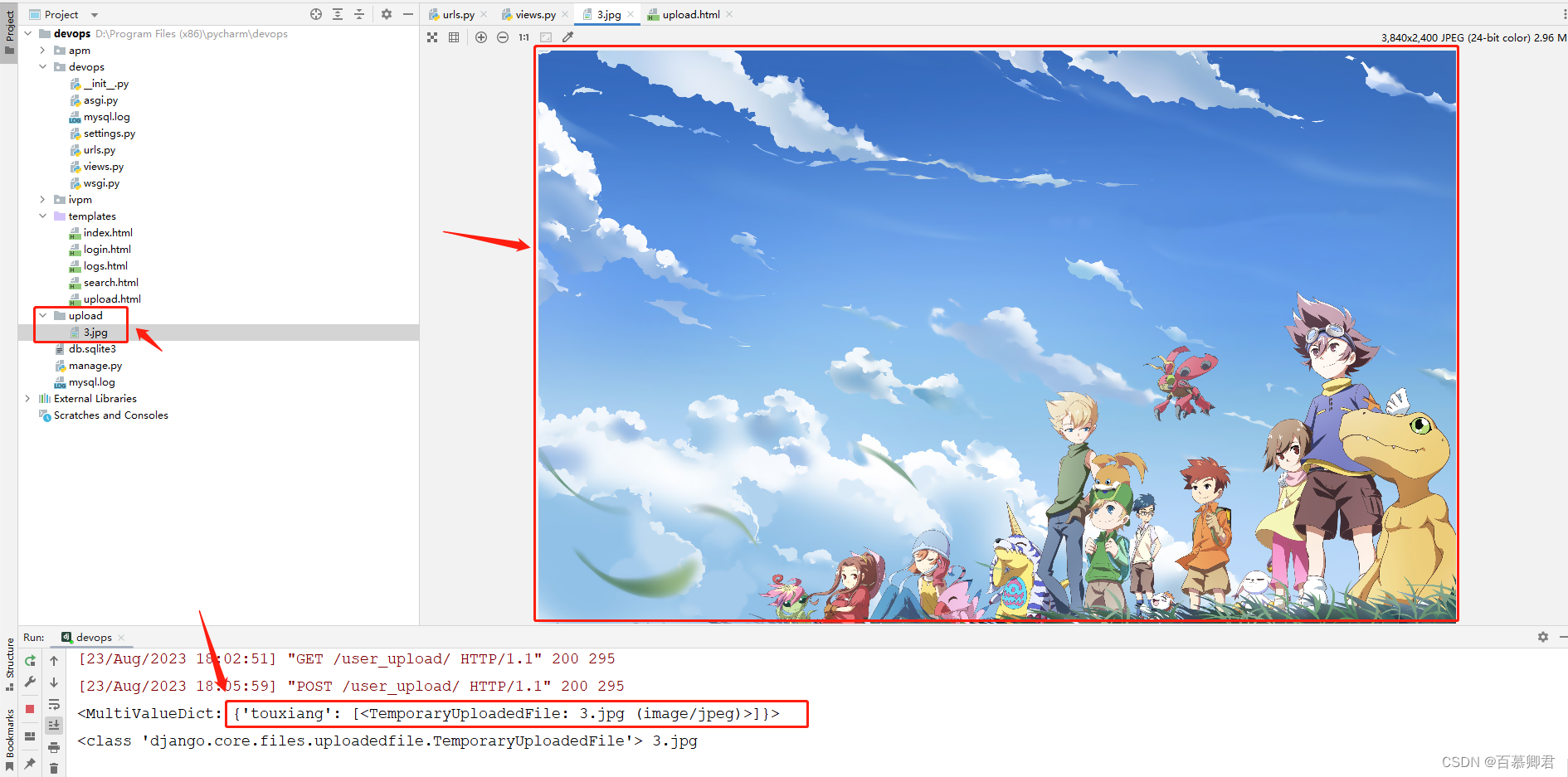Close the upload.html tab
Image resolution: width=1568 pixels, height=777 pixels.
[729, 14]
